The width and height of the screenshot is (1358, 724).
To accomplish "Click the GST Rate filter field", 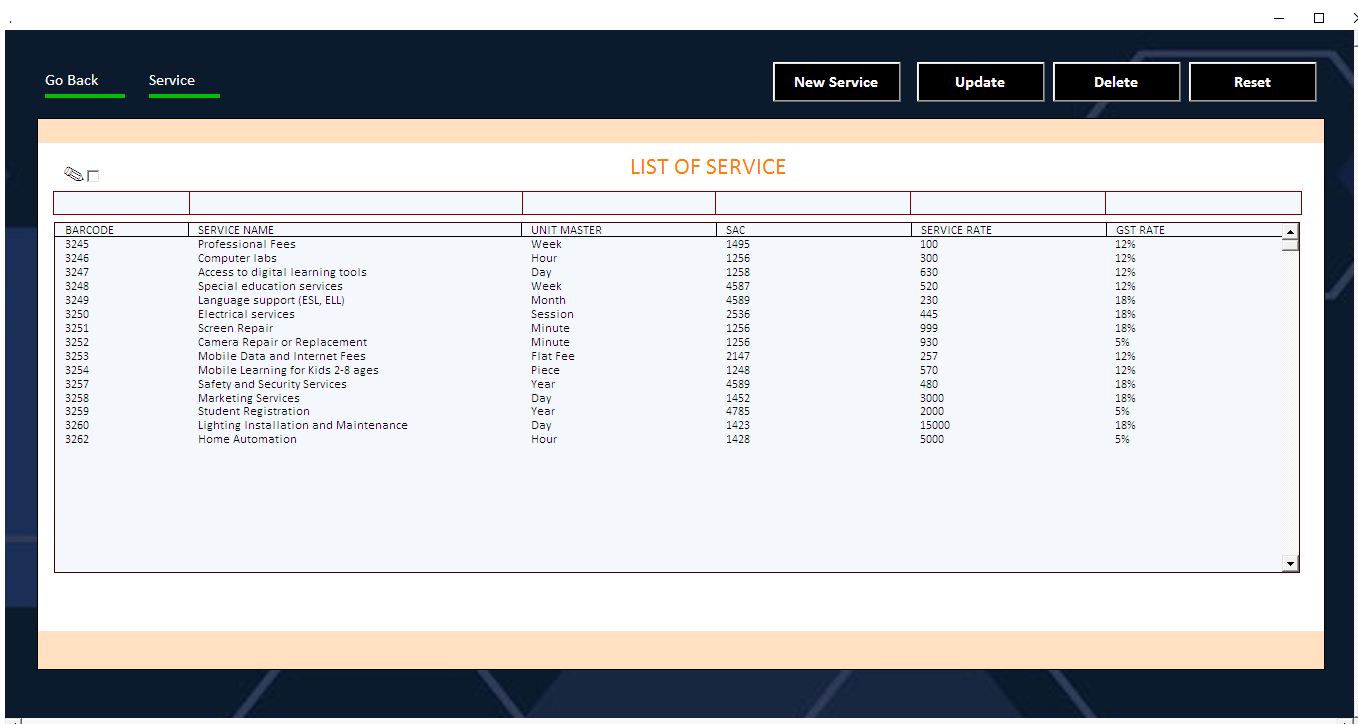I will [x=1202, y=203].
